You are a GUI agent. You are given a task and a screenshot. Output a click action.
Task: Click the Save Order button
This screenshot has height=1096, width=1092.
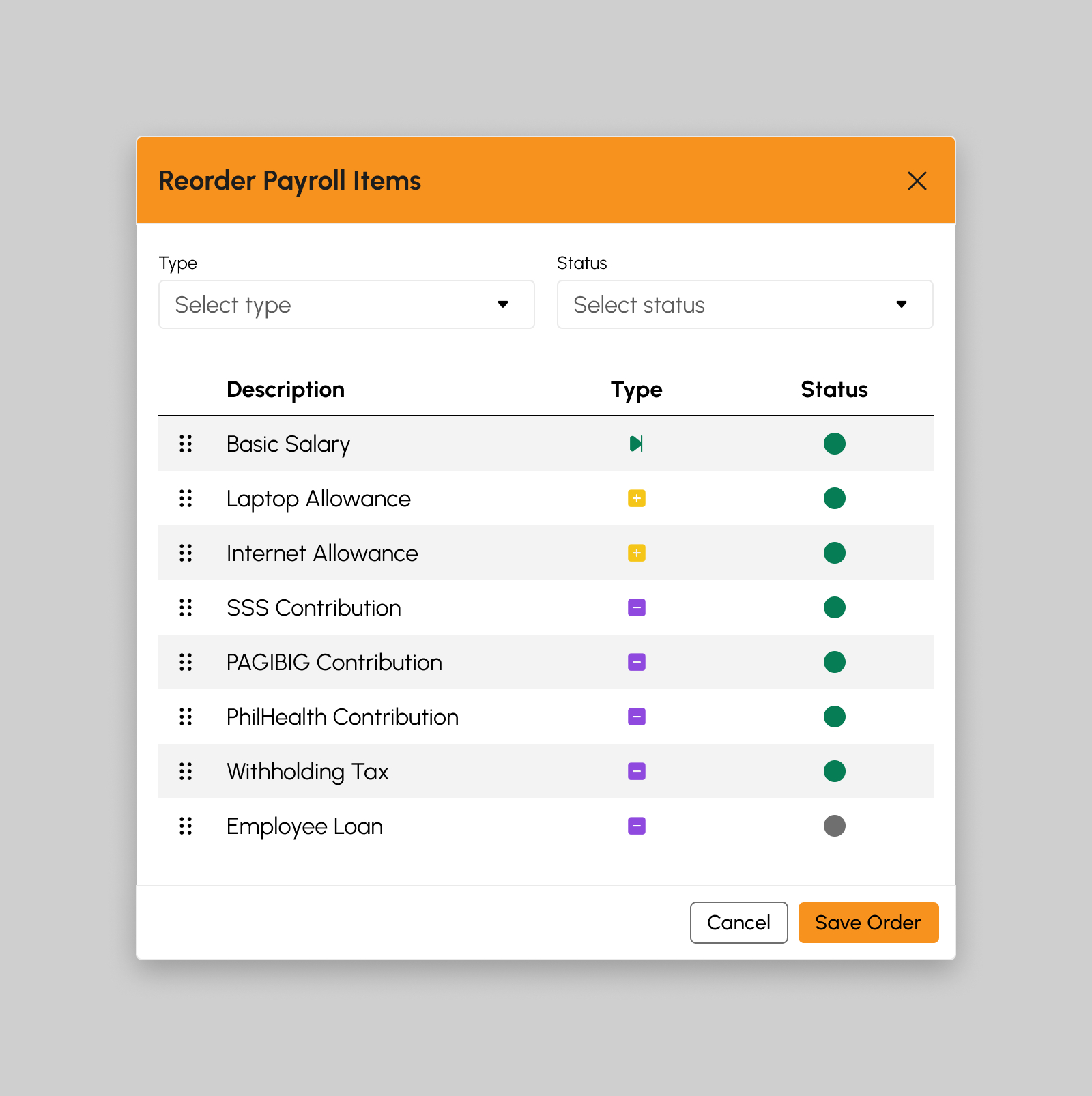tap(869, 923)
